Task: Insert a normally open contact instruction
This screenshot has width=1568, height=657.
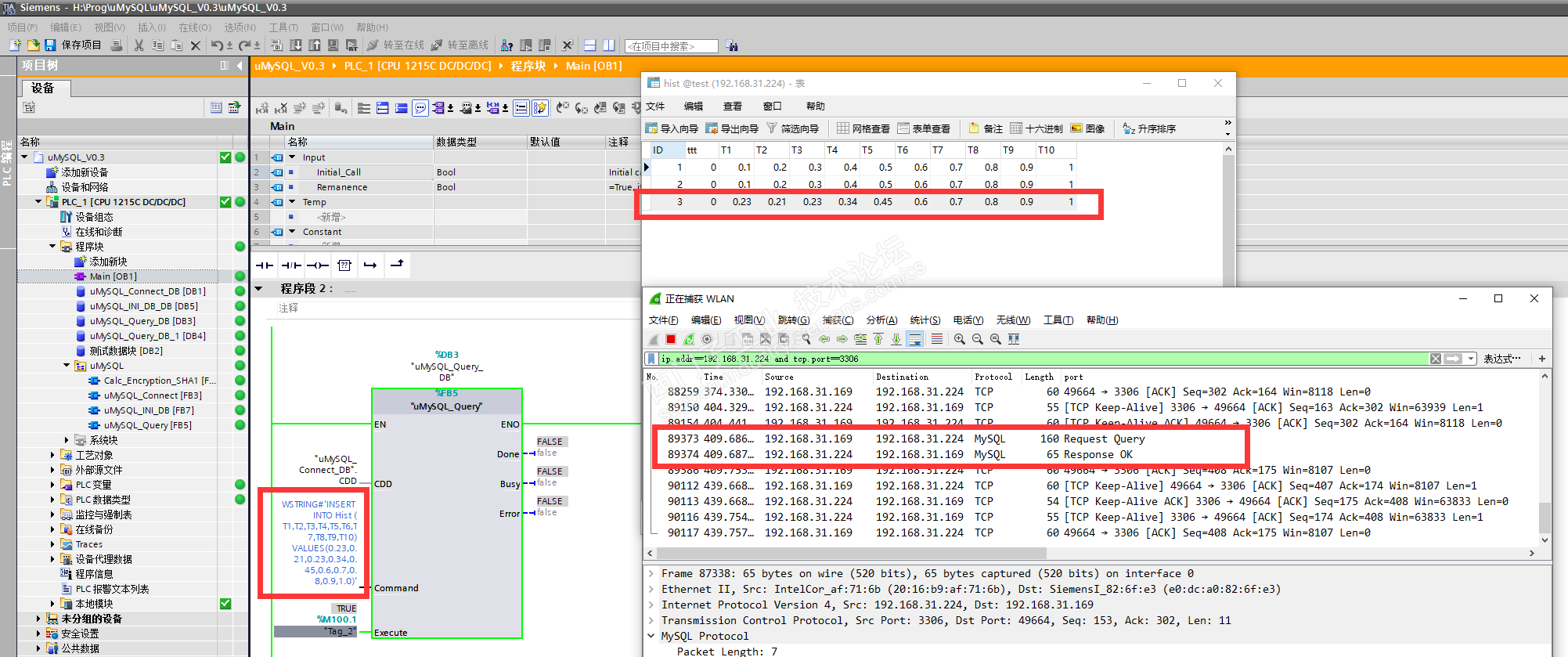Action: (x=265, y=265)
